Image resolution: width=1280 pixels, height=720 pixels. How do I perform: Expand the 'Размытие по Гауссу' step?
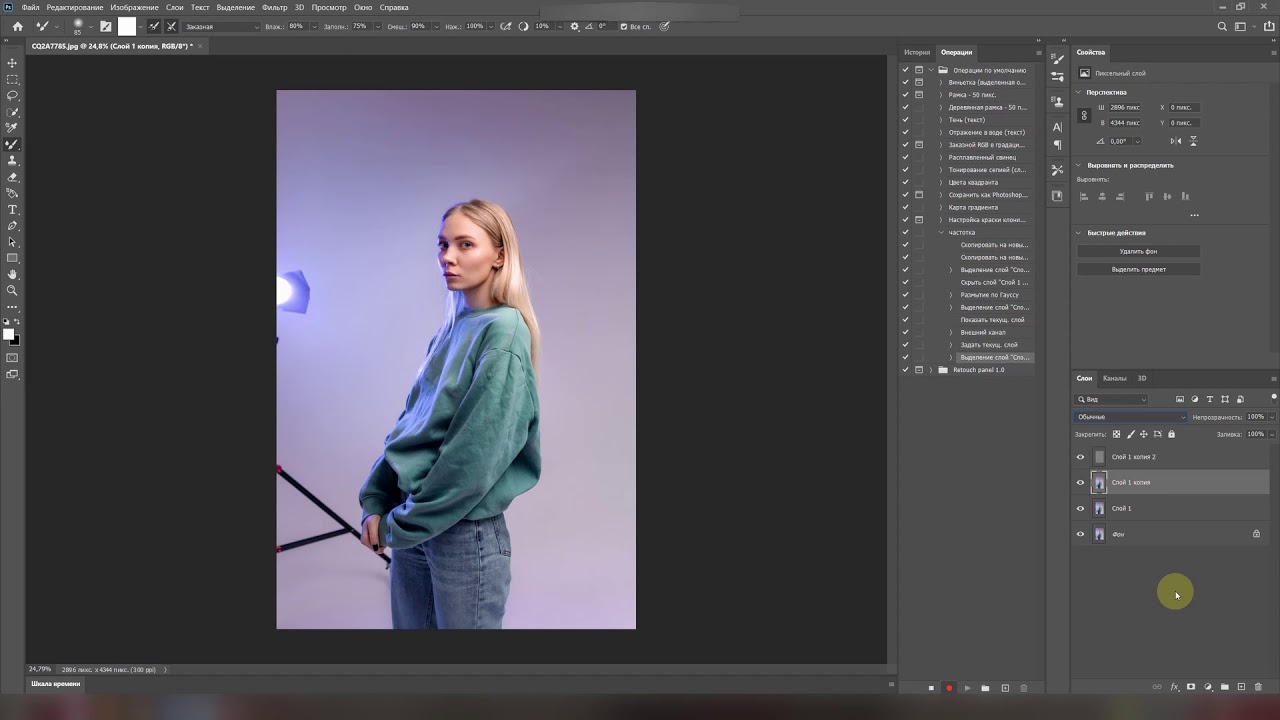coord(951,295)
